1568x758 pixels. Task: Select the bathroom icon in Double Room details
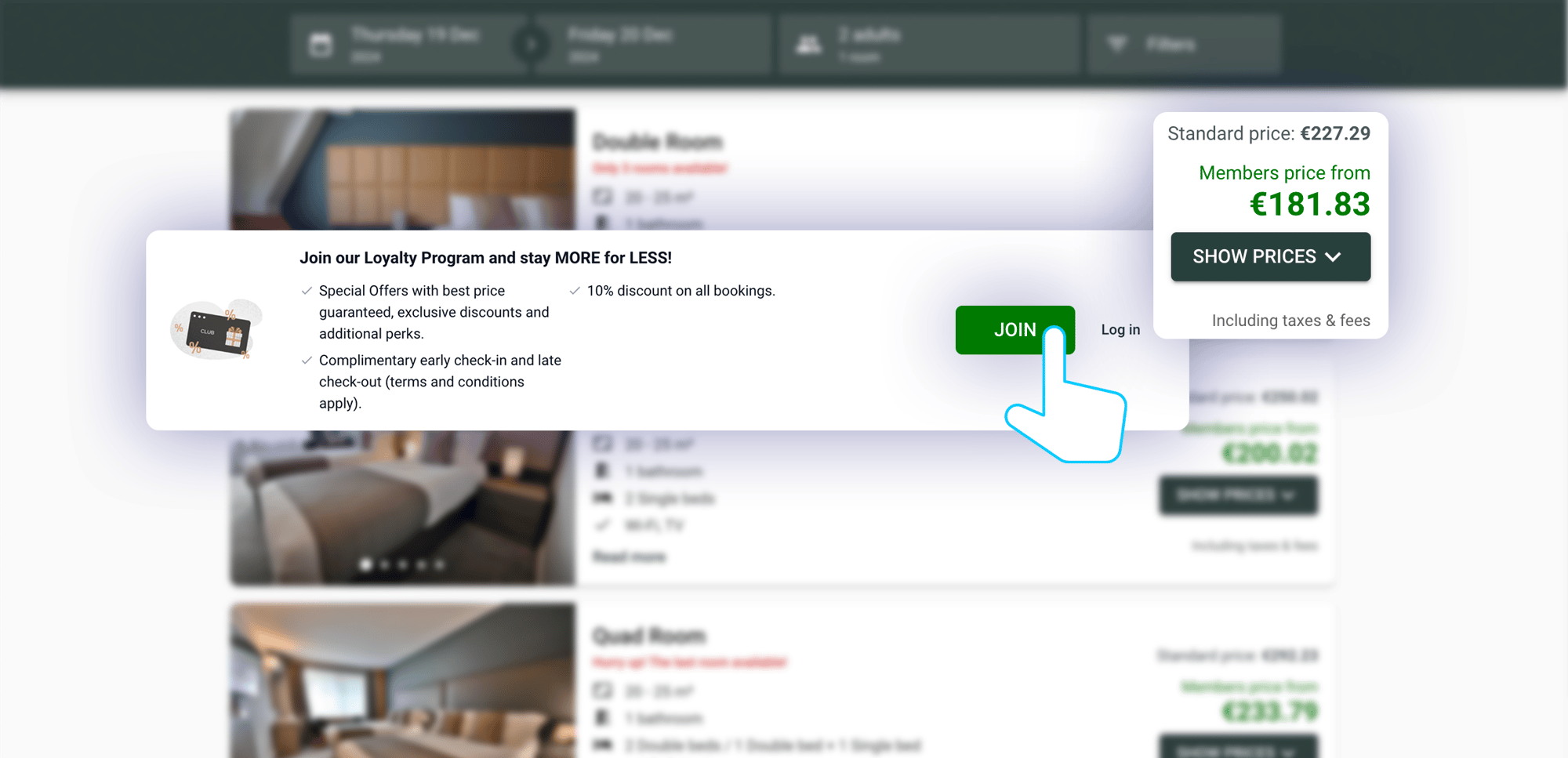pos(603,224)
